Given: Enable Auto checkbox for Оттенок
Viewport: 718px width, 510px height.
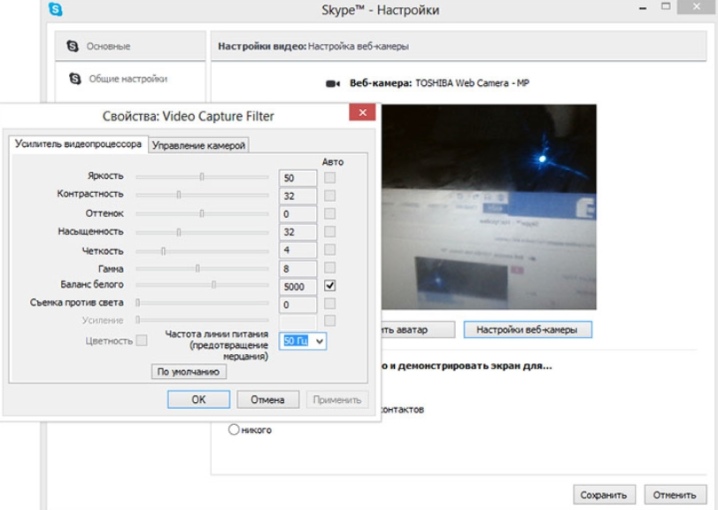Looking at the screenshot, I should pyautogui.click(x=330, y=213).
